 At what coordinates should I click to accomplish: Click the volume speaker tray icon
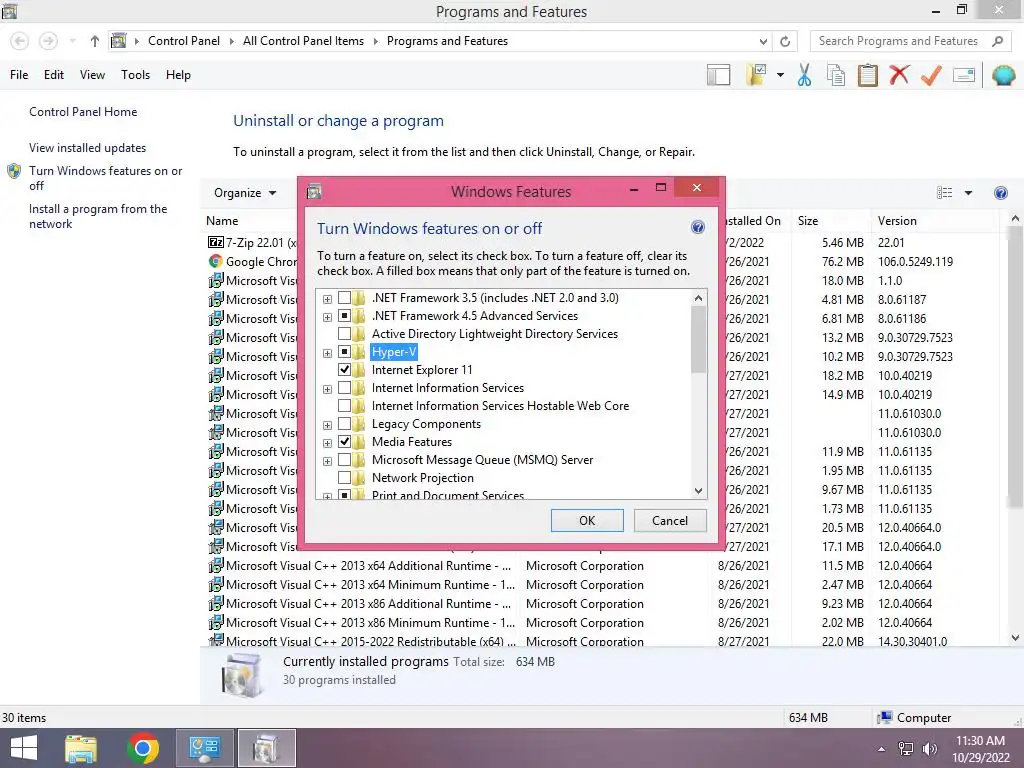pos(929,749)
